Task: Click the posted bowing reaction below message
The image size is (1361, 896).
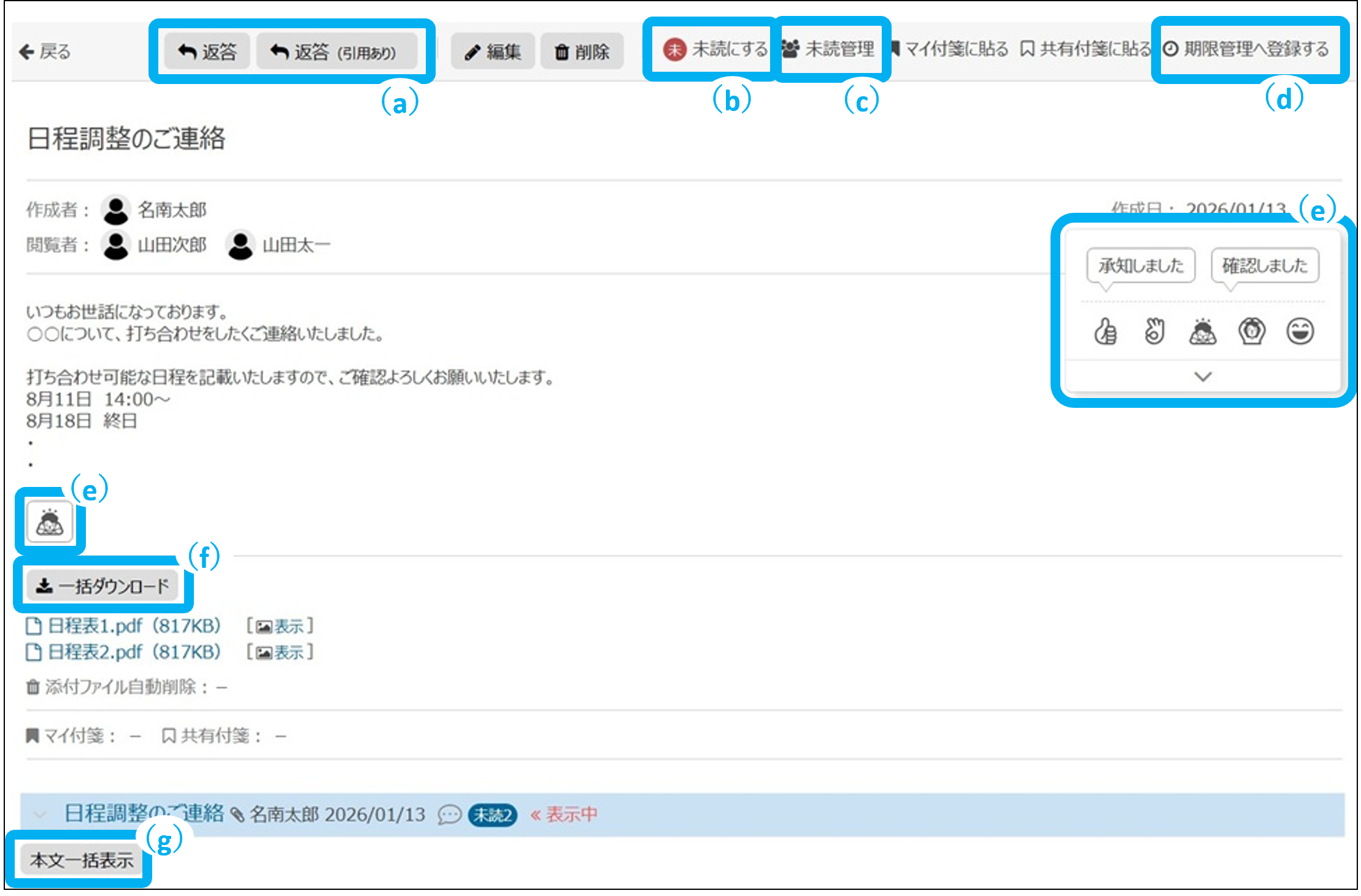Action: coord(50,523)
